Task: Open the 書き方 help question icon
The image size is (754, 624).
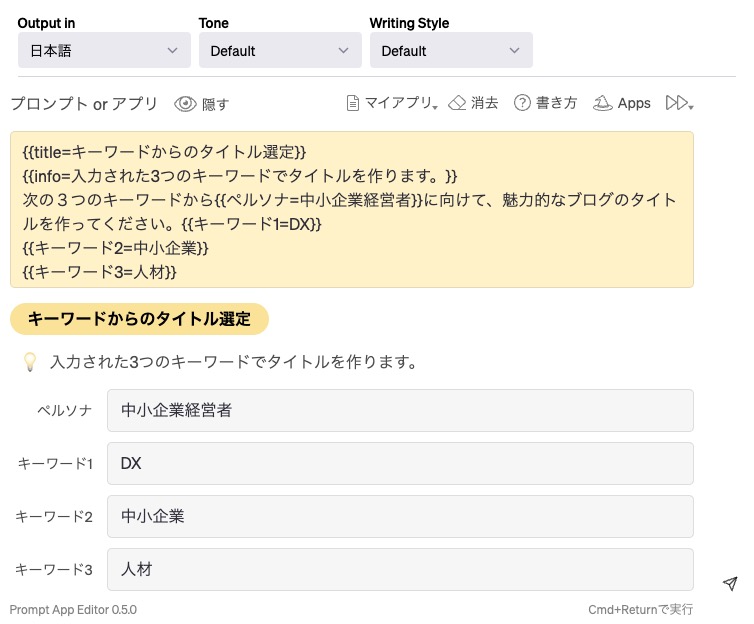Action: (522, 103)
